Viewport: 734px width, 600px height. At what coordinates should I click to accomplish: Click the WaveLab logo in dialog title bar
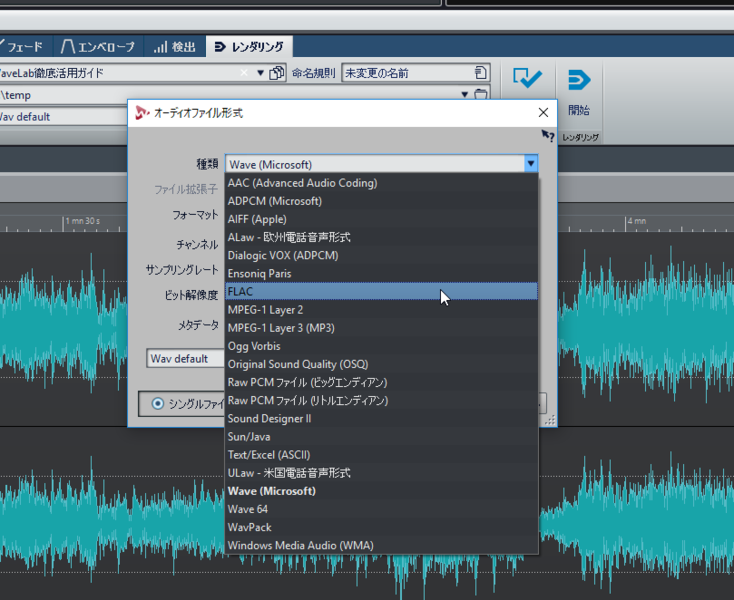point(142,113)
